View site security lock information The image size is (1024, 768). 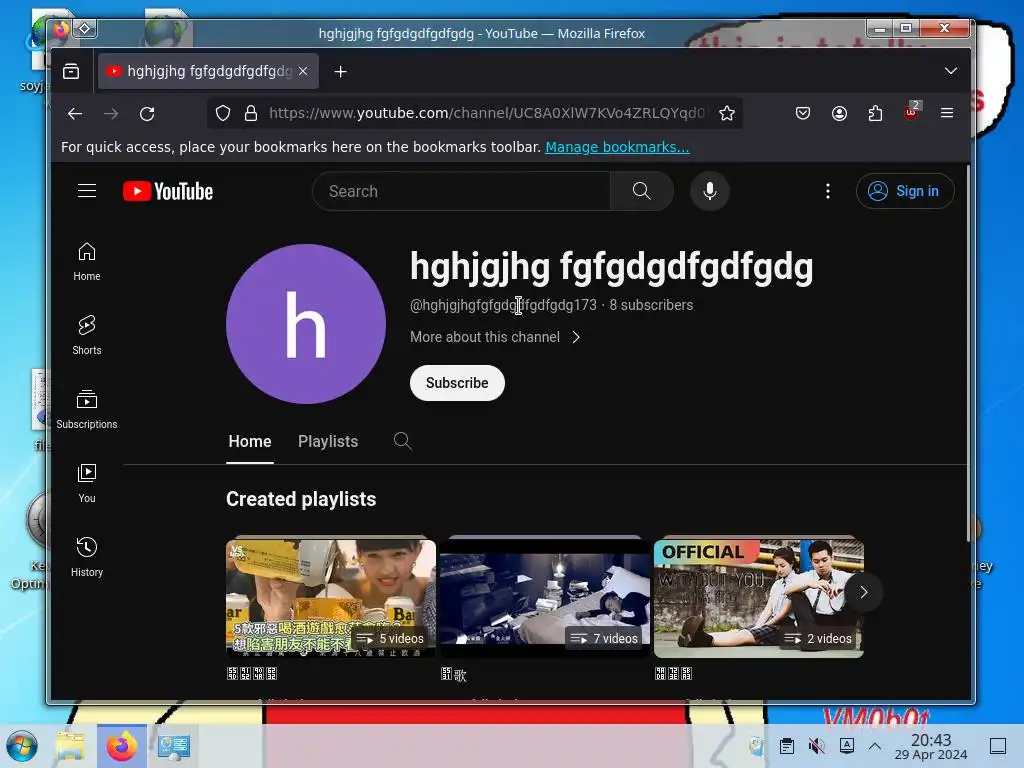tap(251, 114)
